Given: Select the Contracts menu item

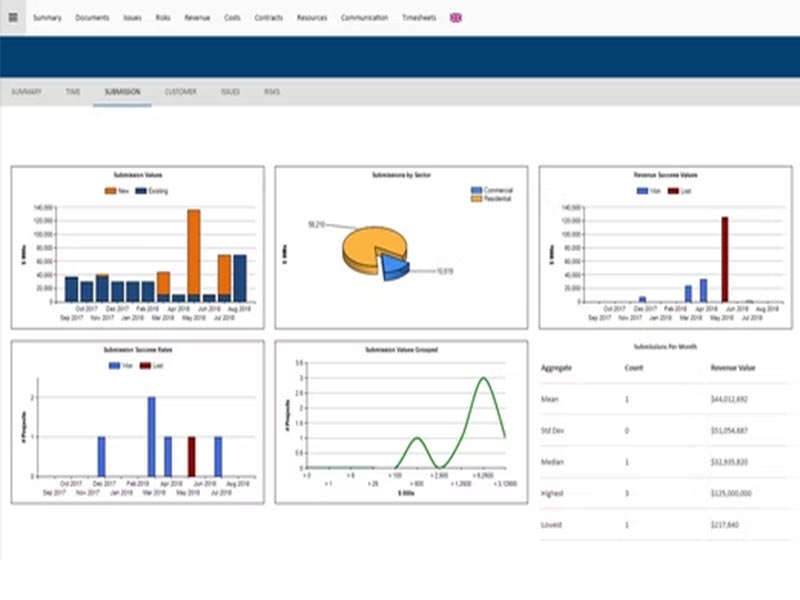Looking at the screenshot, I should click(268, 17).
